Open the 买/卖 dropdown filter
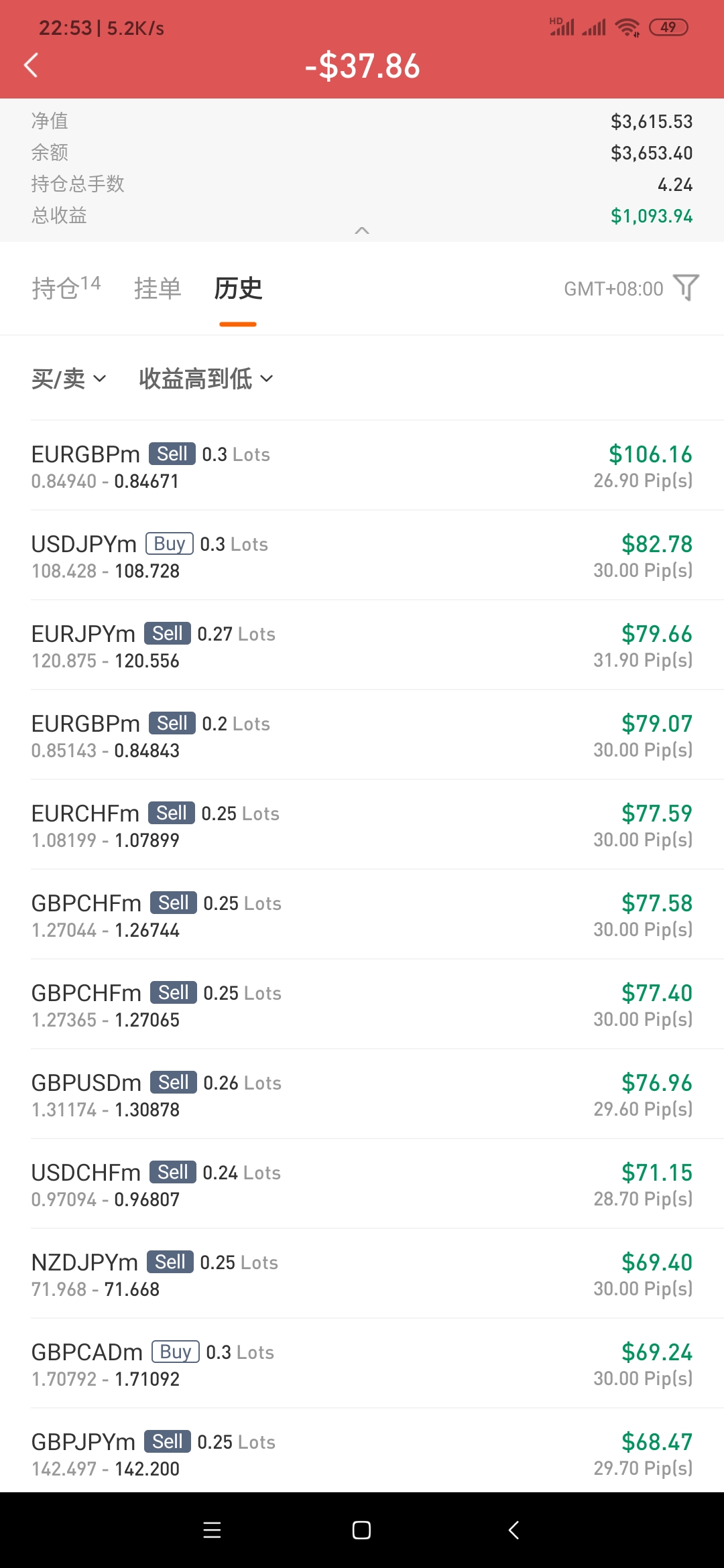 (x=68, y=379)
